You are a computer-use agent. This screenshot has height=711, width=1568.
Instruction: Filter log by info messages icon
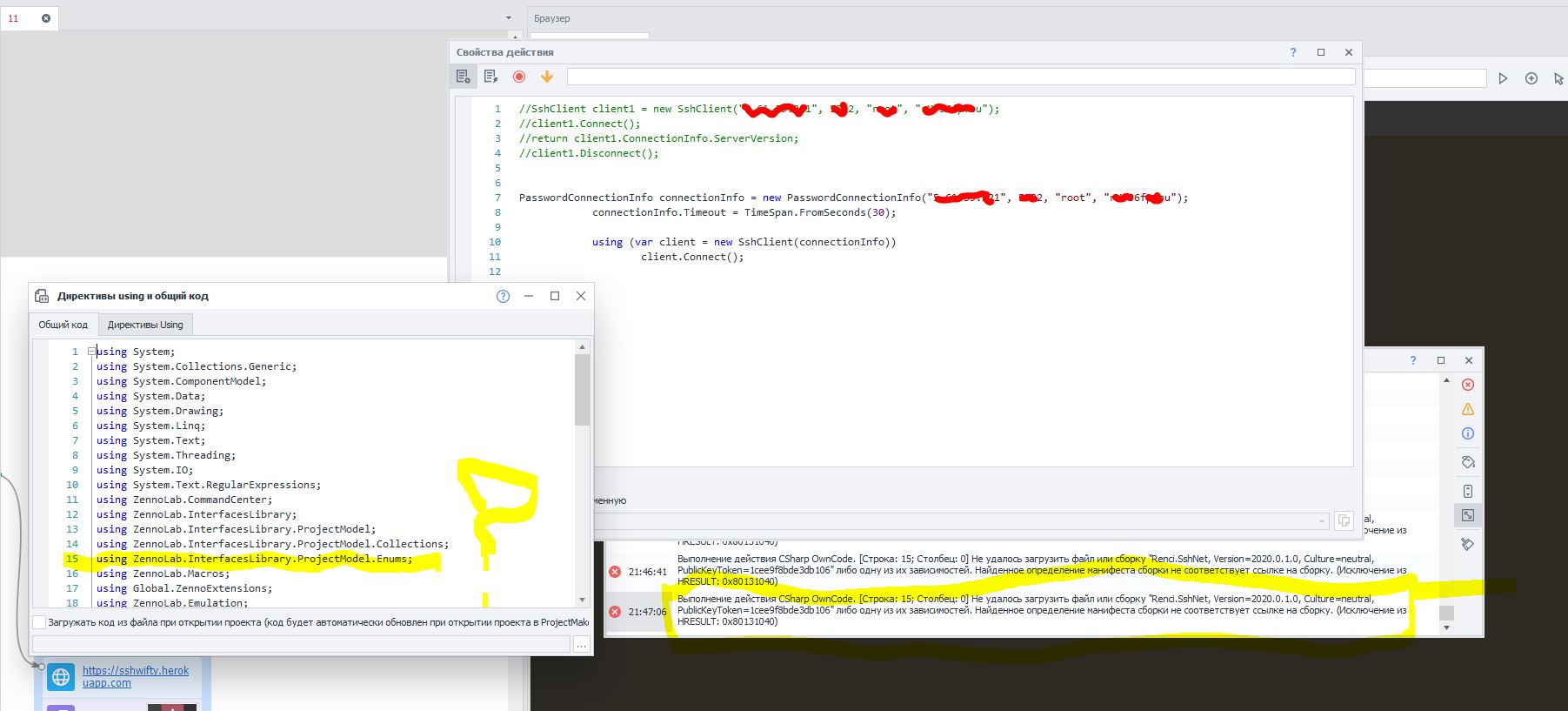(1468, 433)
